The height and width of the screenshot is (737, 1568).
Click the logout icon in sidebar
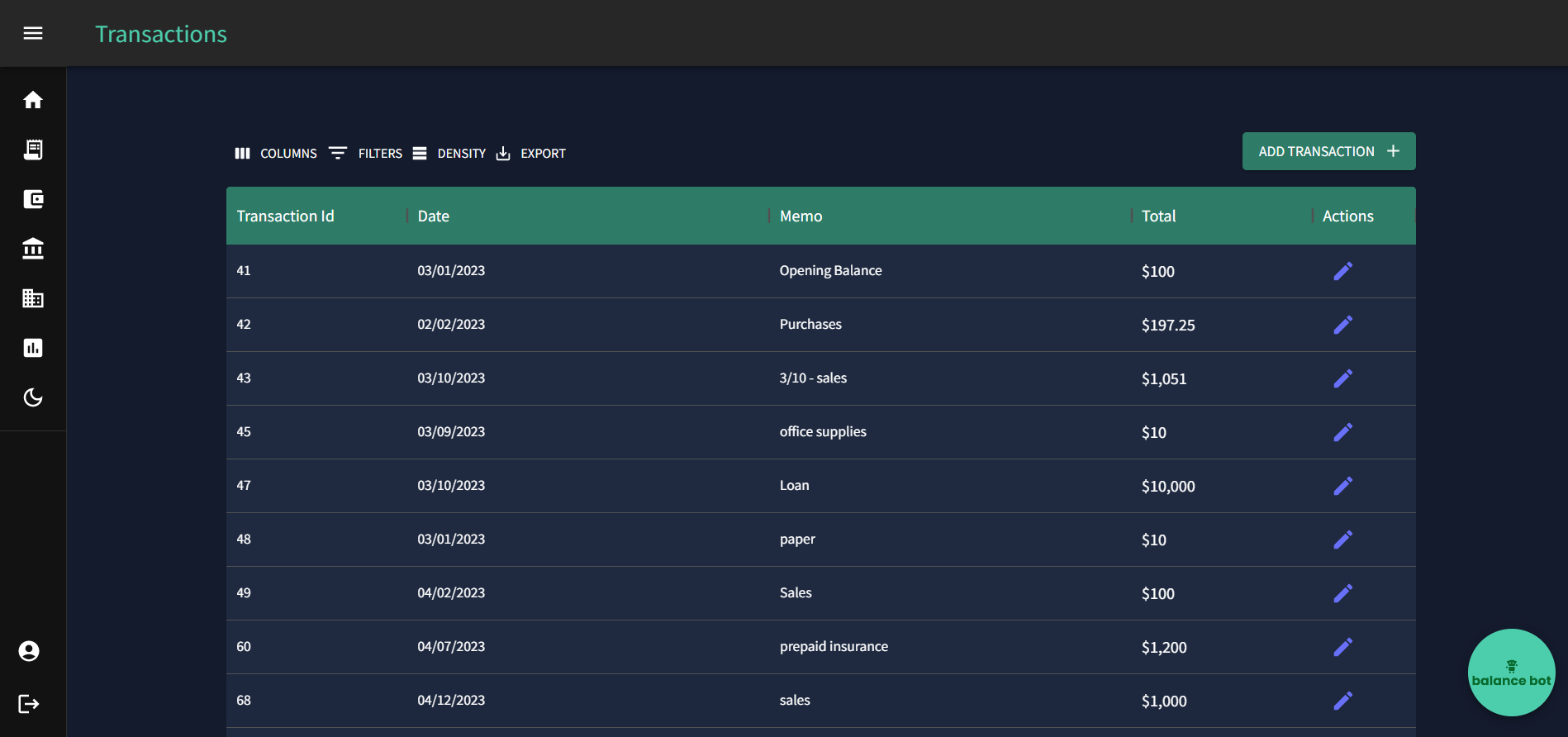(x=29, y=704)
